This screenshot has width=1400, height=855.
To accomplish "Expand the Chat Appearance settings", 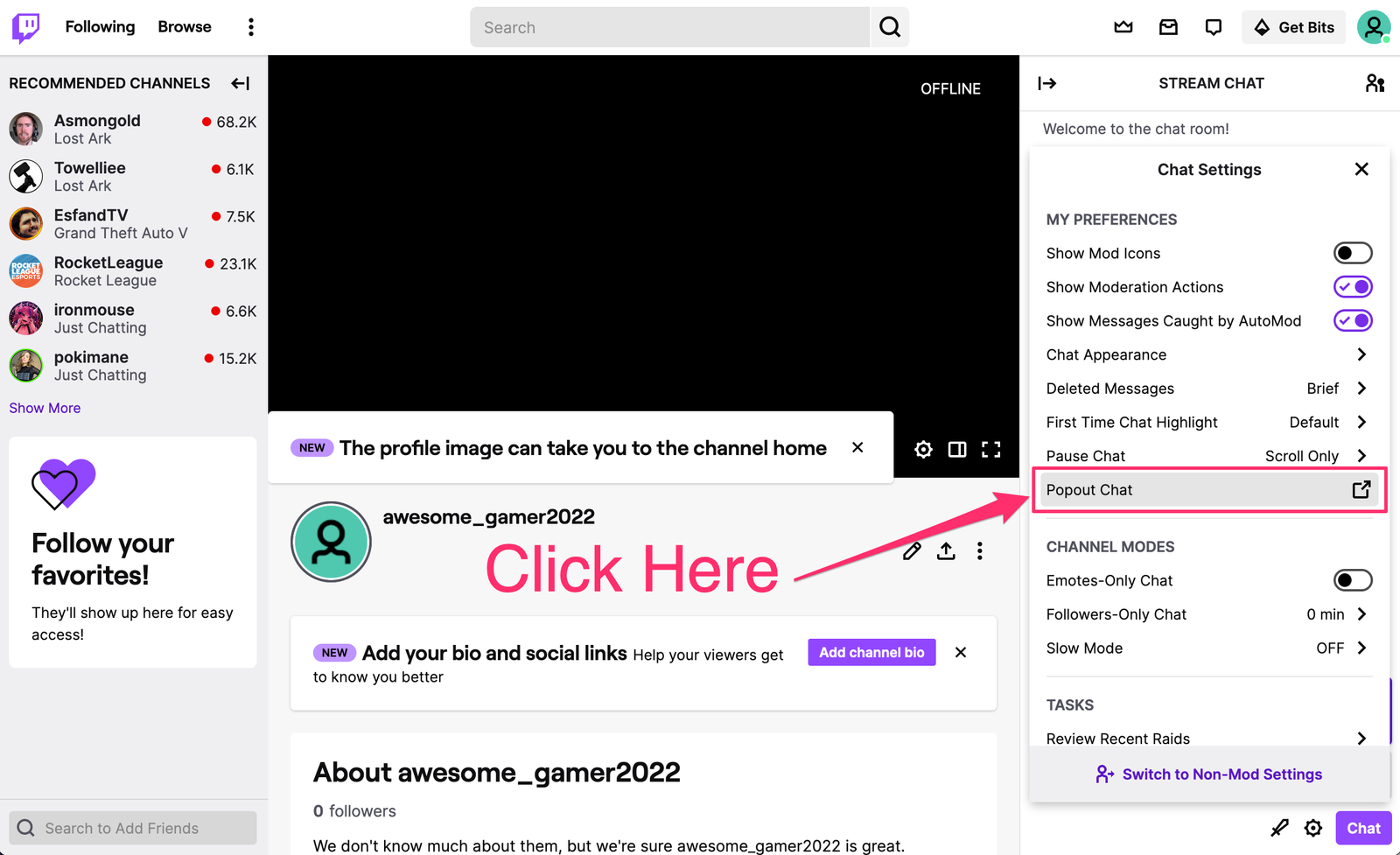I will click(1361, 354).
